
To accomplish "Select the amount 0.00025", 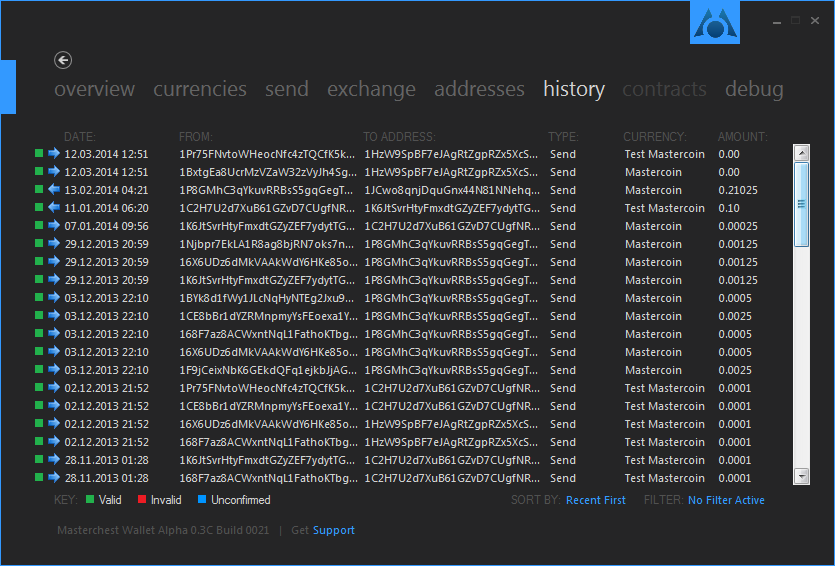I will (738, 226).
